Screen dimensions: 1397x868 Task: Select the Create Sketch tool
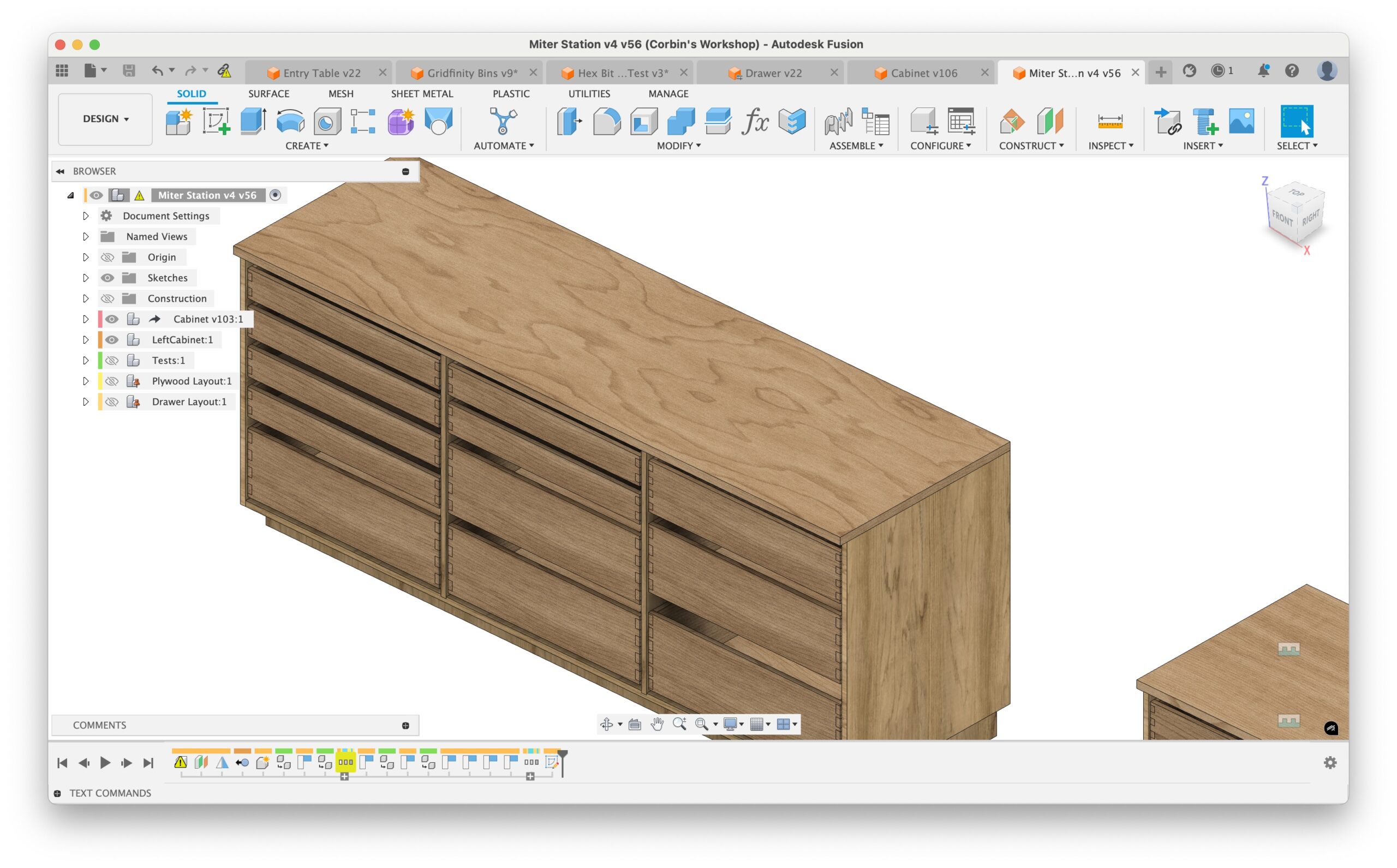[216, 121]
